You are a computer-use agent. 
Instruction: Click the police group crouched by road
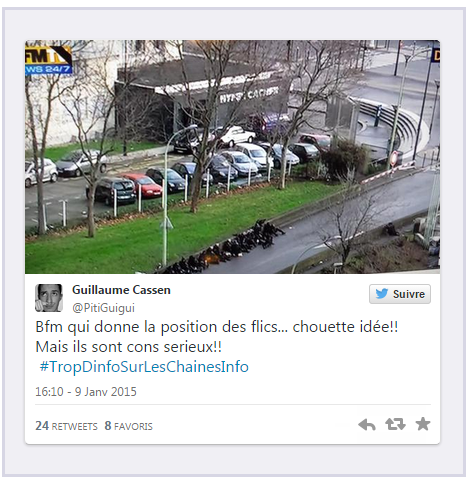tap(227, 247)
